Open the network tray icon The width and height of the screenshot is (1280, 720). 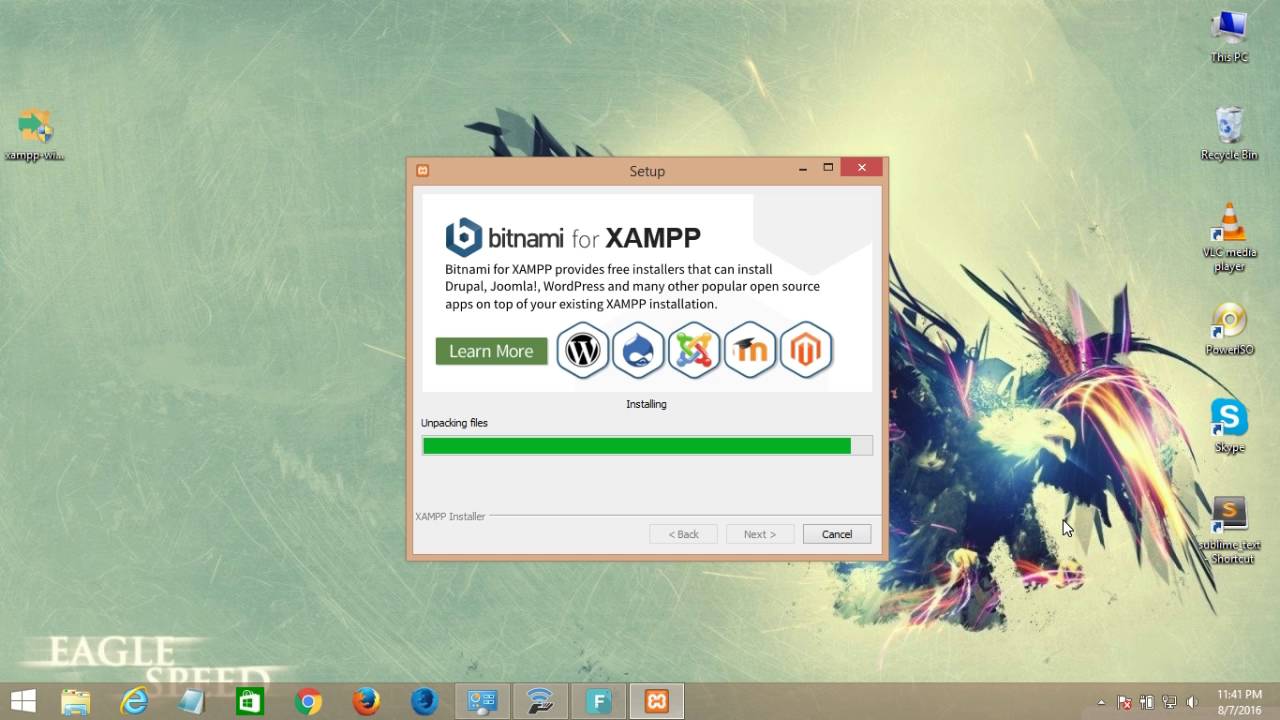tap(1169, 702)
